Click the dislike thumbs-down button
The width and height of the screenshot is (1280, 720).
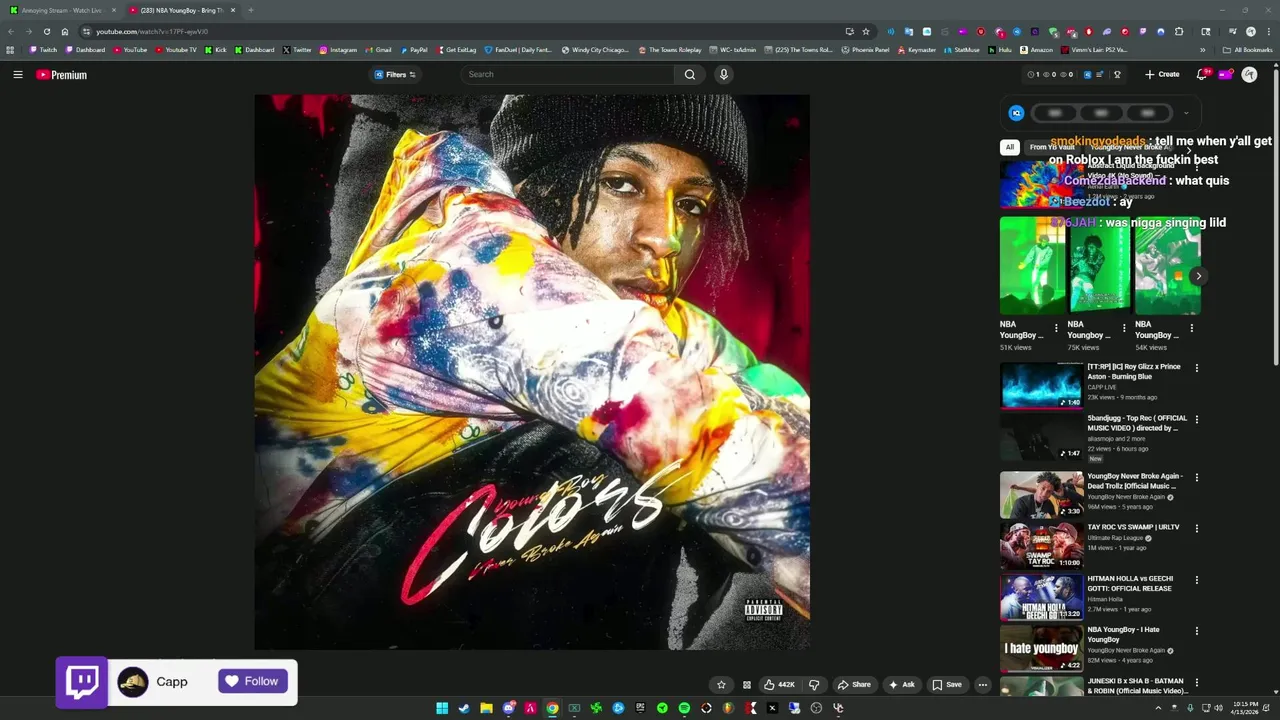pyautogui.click(x=814, y=685)
